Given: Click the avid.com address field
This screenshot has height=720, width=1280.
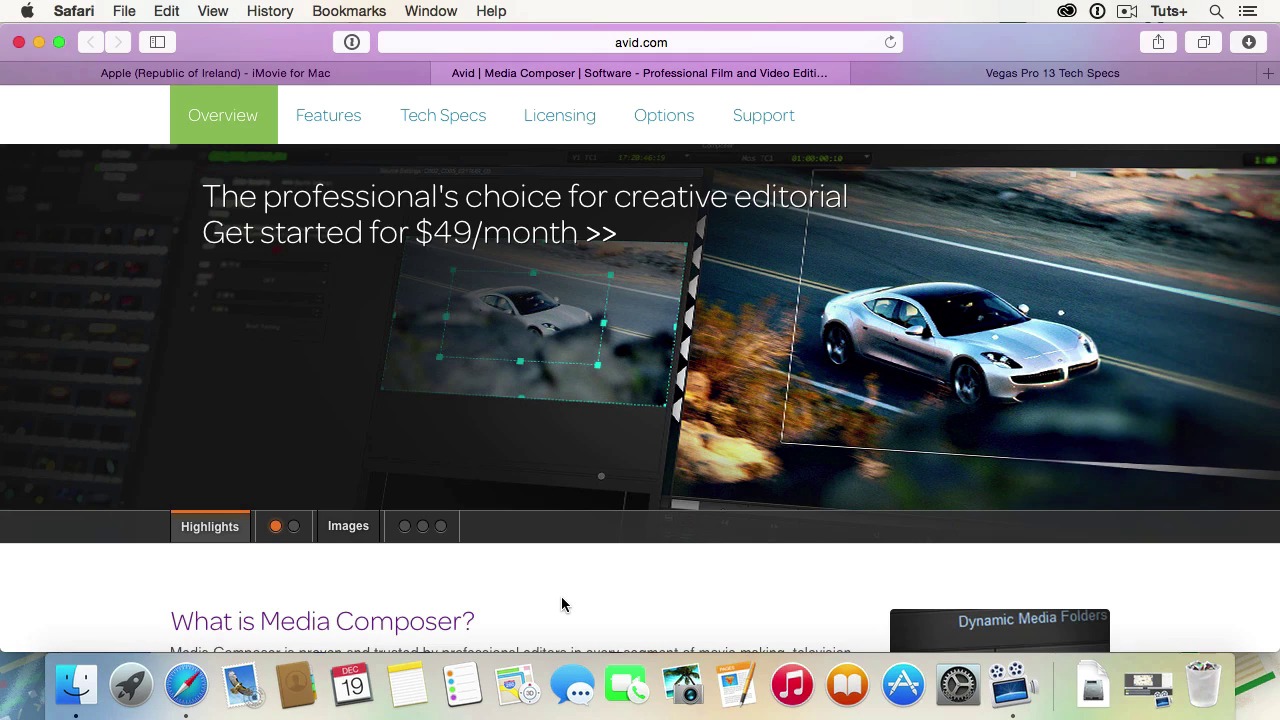Looking at the screenshot, I should point(640,42).
